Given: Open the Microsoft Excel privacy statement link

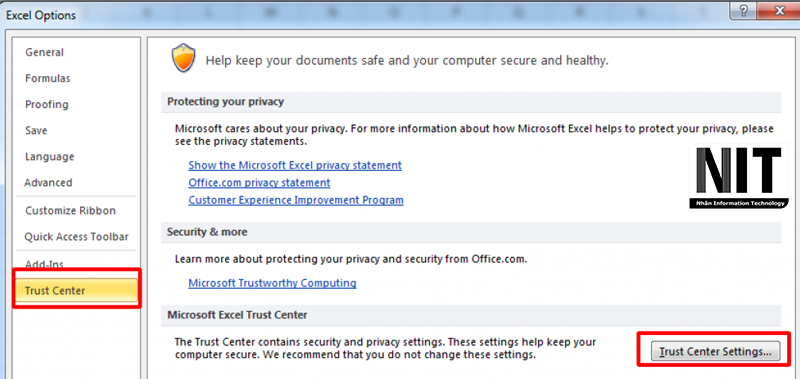Looking at the screenshot, I should pyautogui.click(x=295, y=165).
